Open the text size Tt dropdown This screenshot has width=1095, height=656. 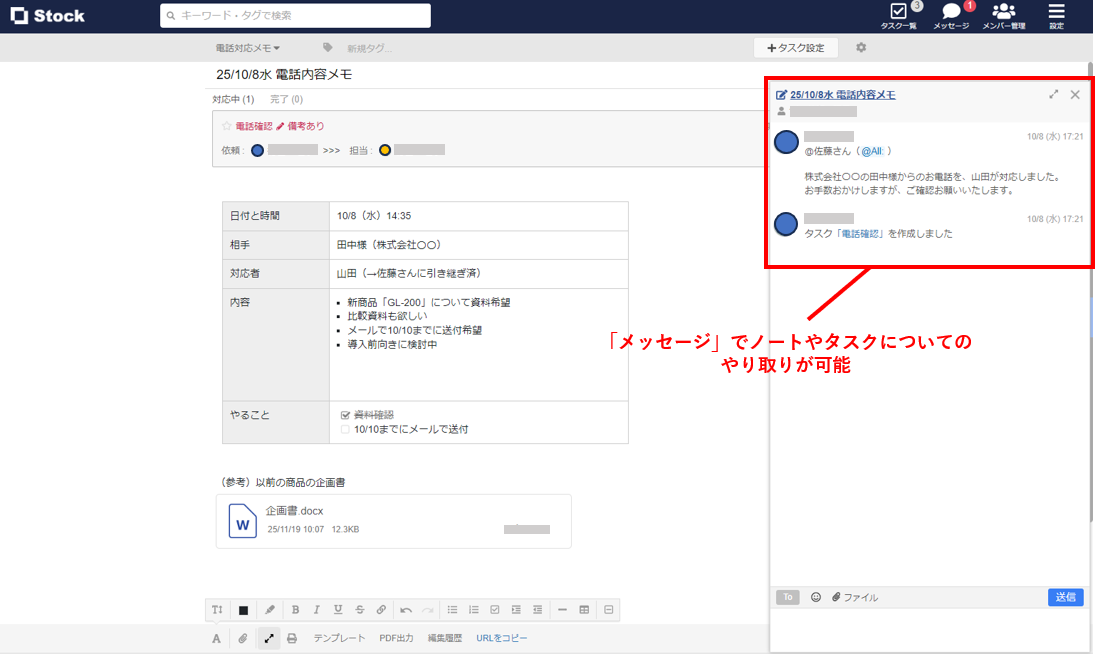(217, 609)
